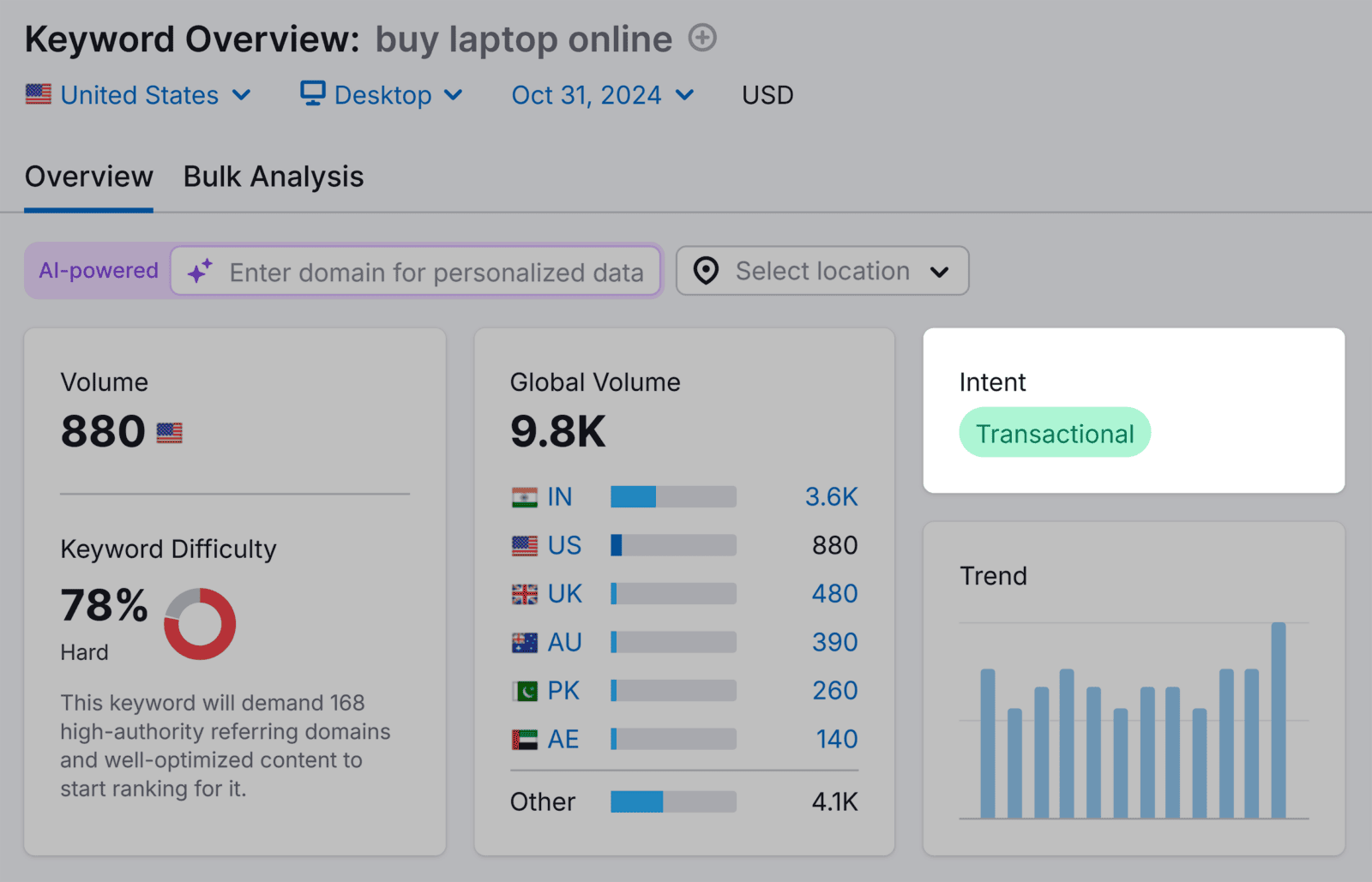Click the Transactional intent badge

pos(1054,433)
